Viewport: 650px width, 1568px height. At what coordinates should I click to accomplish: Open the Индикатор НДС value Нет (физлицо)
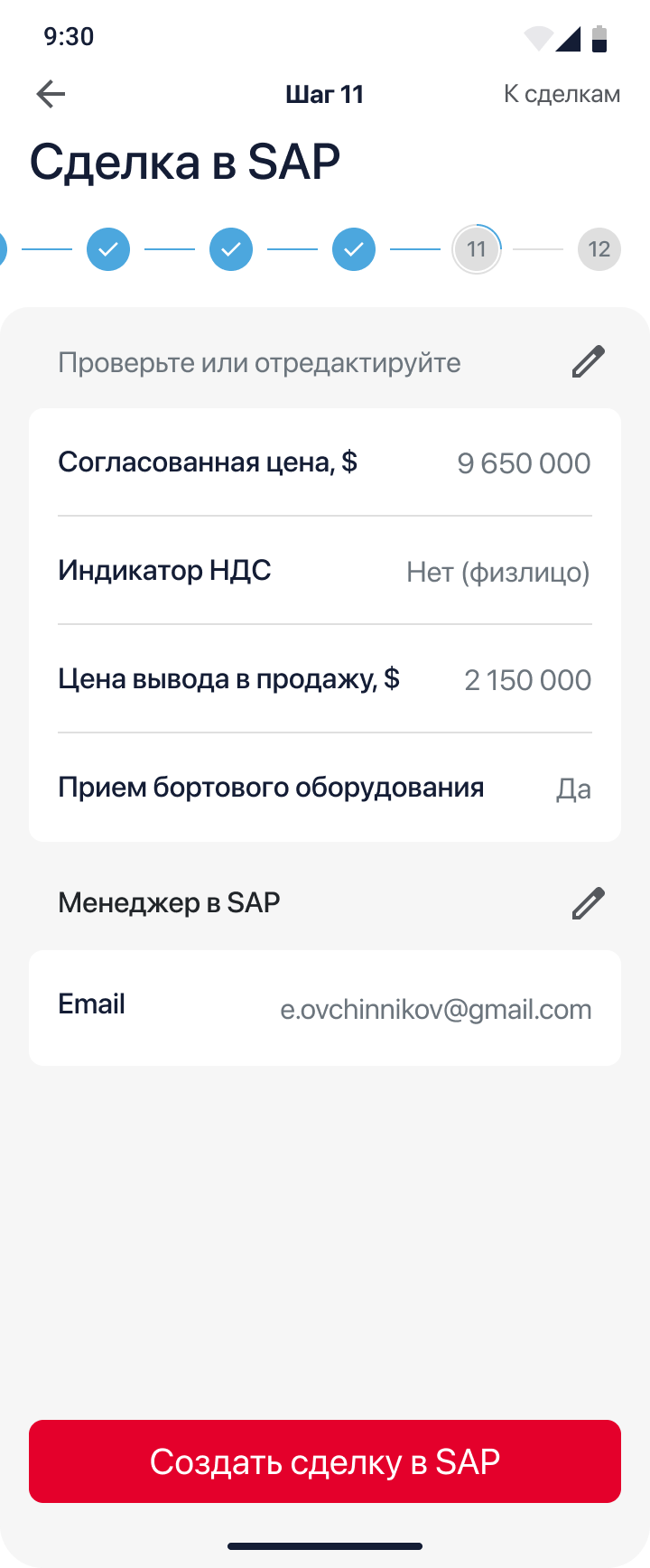point(498,572)
